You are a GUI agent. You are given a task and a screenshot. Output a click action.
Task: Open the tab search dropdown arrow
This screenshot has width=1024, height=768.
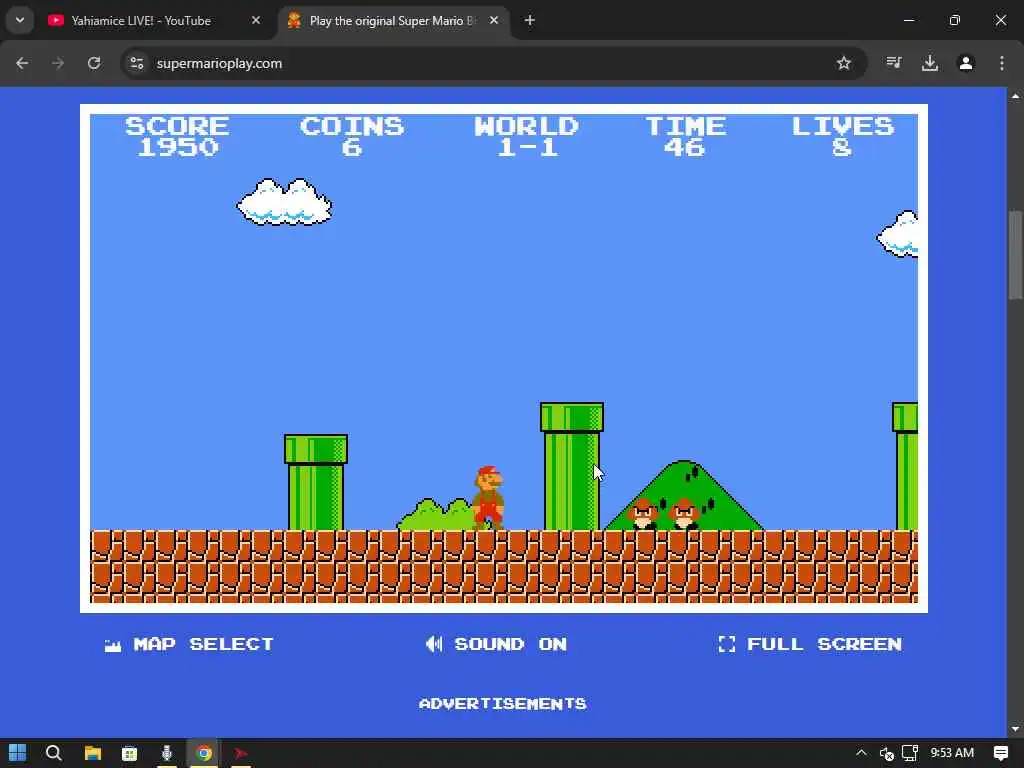point(20,20)
